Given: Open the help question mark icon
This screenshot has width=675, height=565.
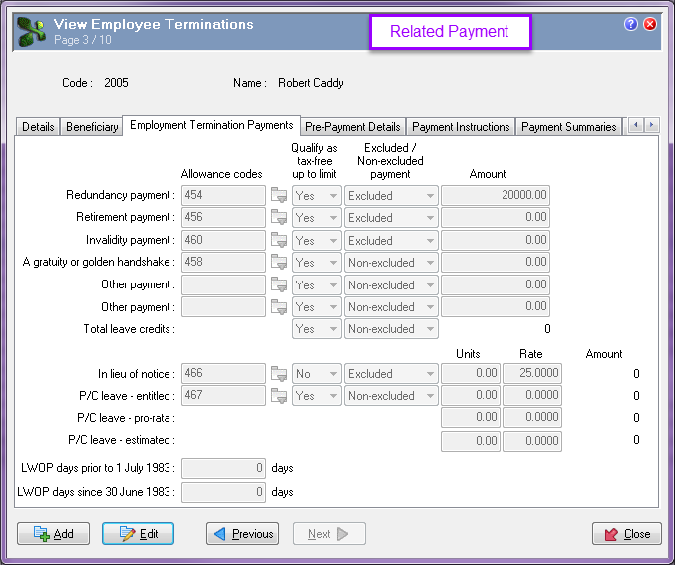Looking at the screenshot, I should point(631,24).
